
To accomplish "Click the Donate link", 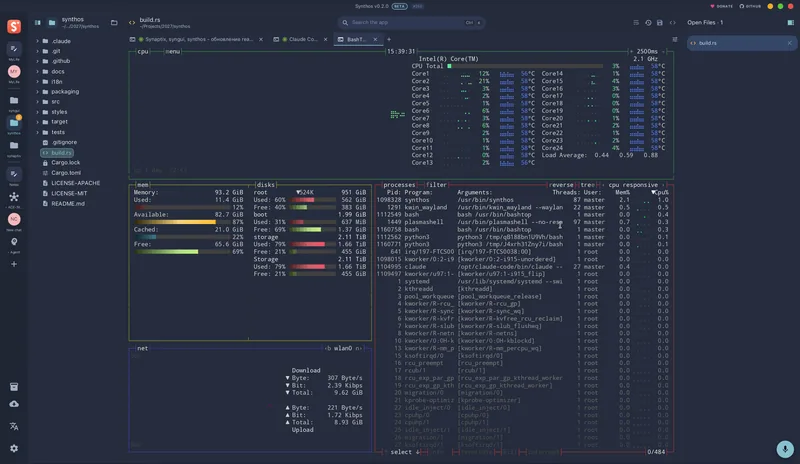I will point(721,6).
